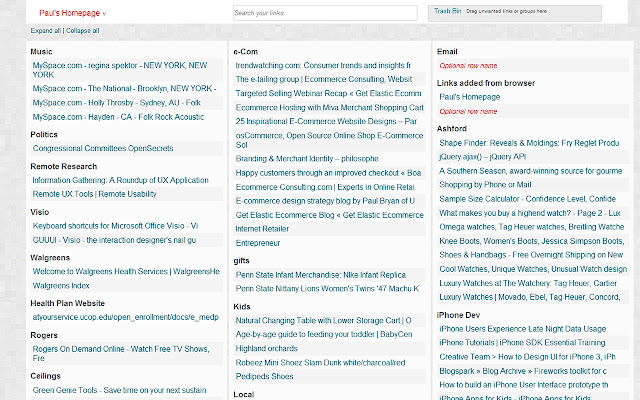
Task: Open atyourservice.ucop.edu enrollment link
Action: tap(126, 317)
